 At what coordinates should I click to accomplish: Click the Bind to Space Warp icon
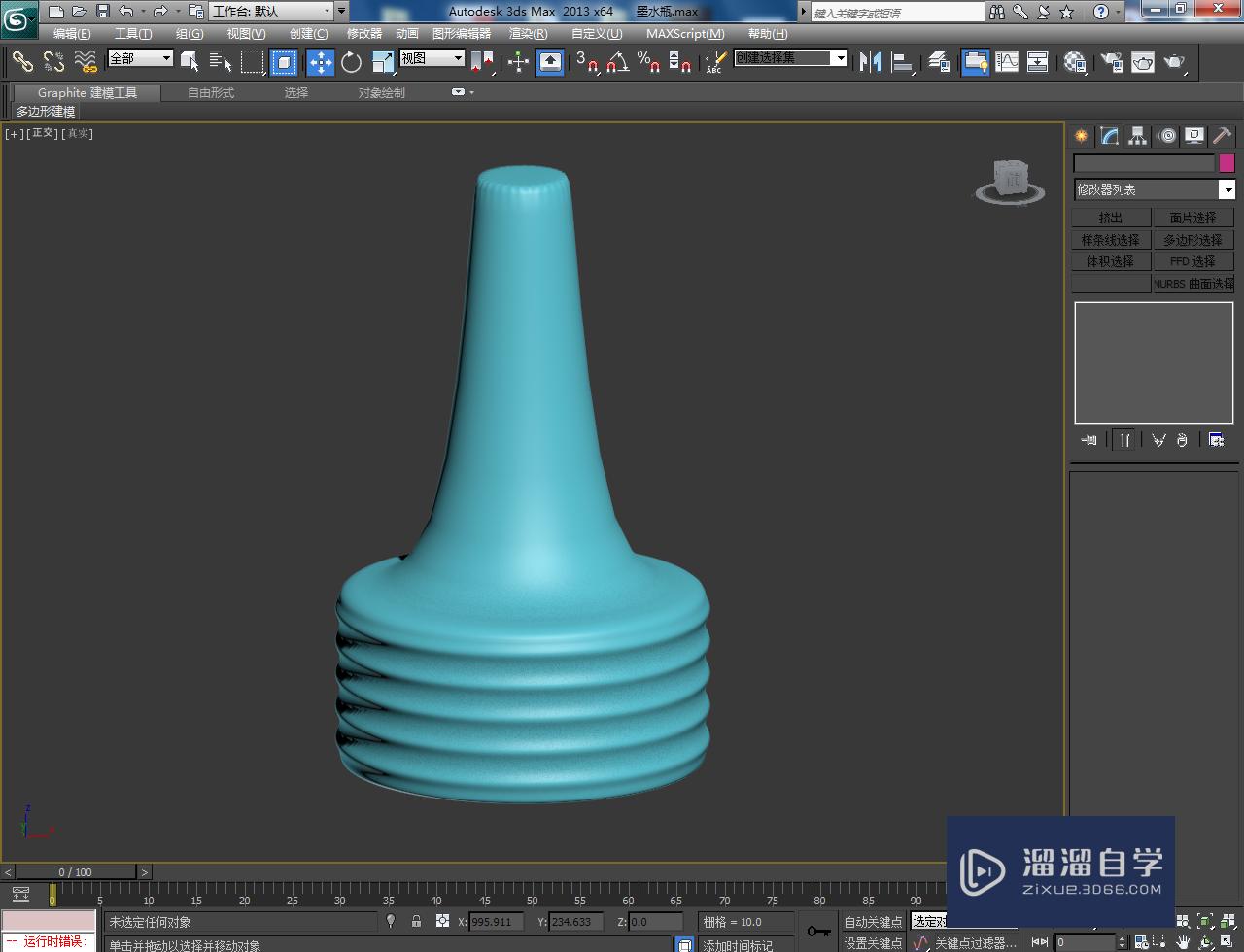tap(86, 61)
